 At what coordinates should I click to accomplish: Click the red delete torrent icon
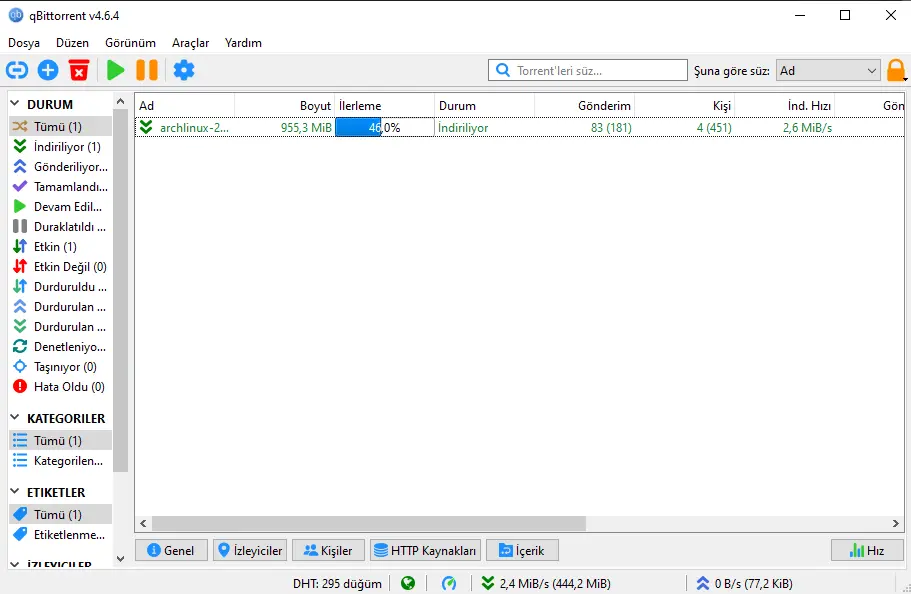click(x=79, y=70)
